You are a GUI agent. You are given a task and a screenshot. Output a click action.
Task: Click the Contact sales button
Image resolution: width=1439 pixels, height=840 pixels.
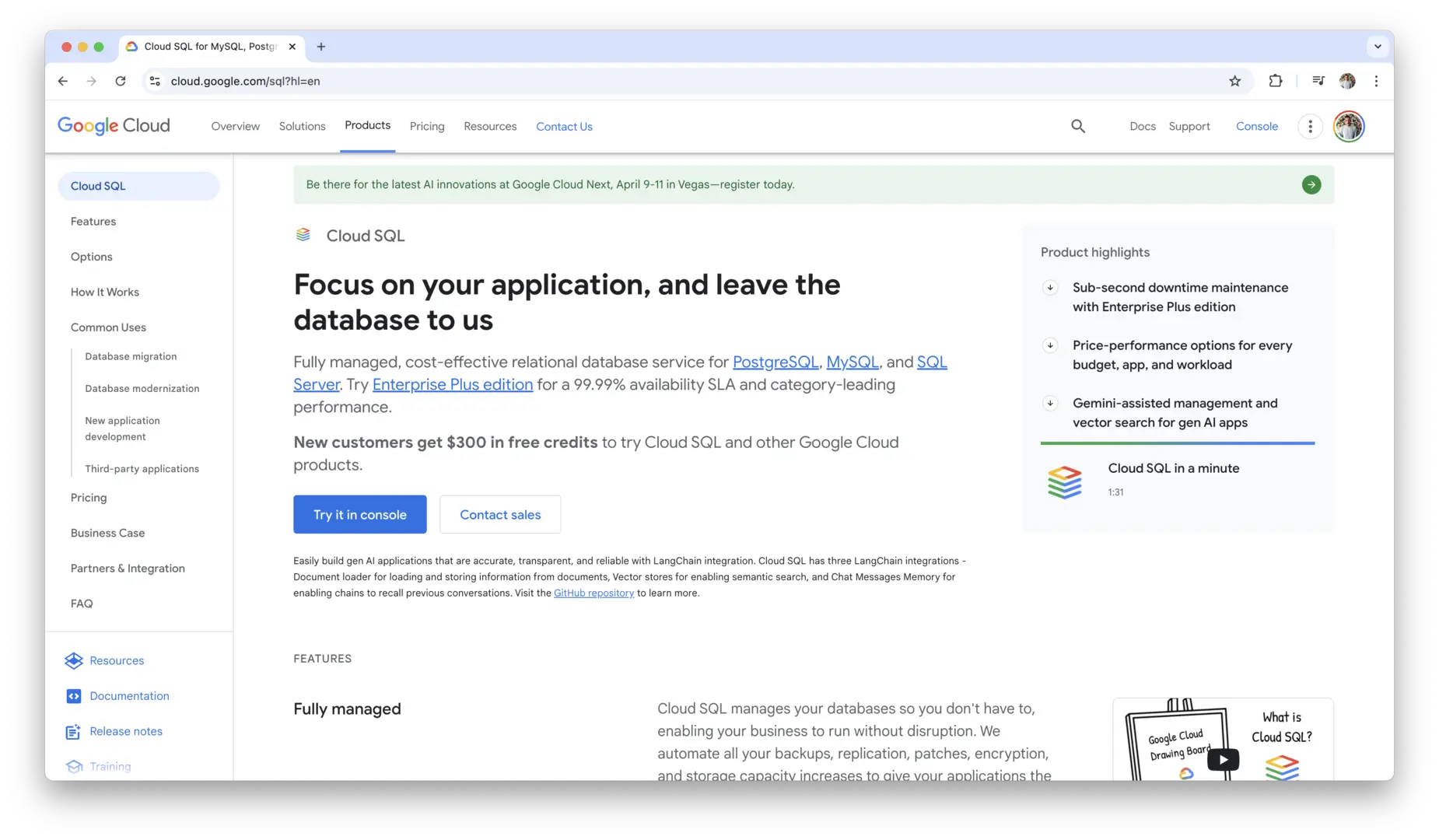point(500,515)
